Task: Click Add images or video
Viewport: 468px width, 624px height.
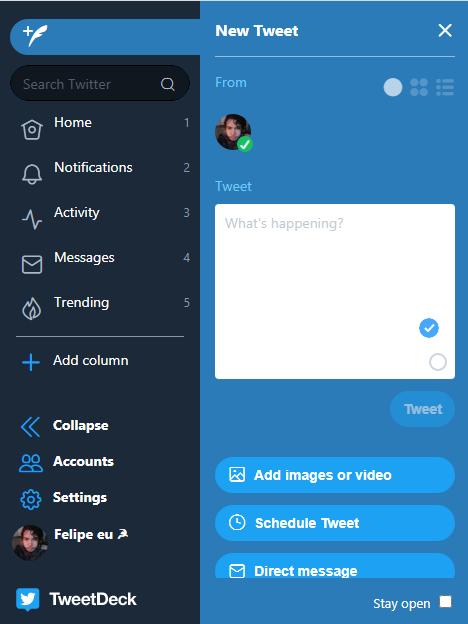Action: tap(335, 475)
